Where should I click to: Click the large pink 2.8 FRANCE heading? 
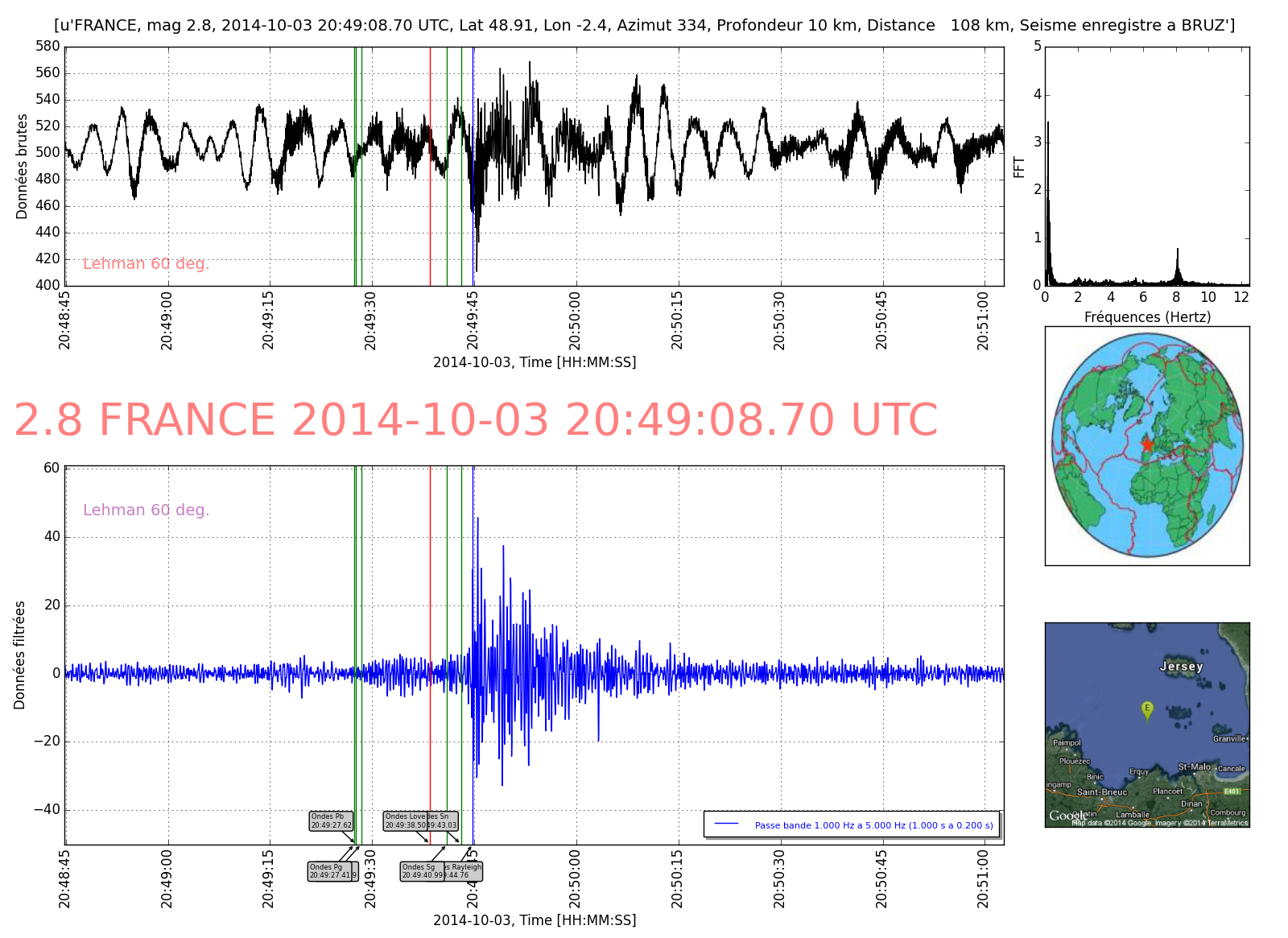(x=476, y=420)
